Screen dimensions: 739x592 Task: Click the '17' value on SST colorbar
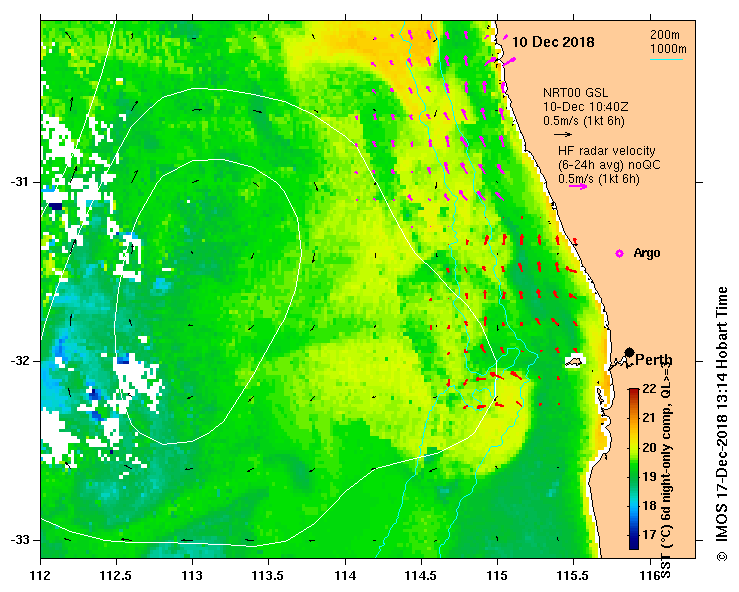tap(649, 535)
